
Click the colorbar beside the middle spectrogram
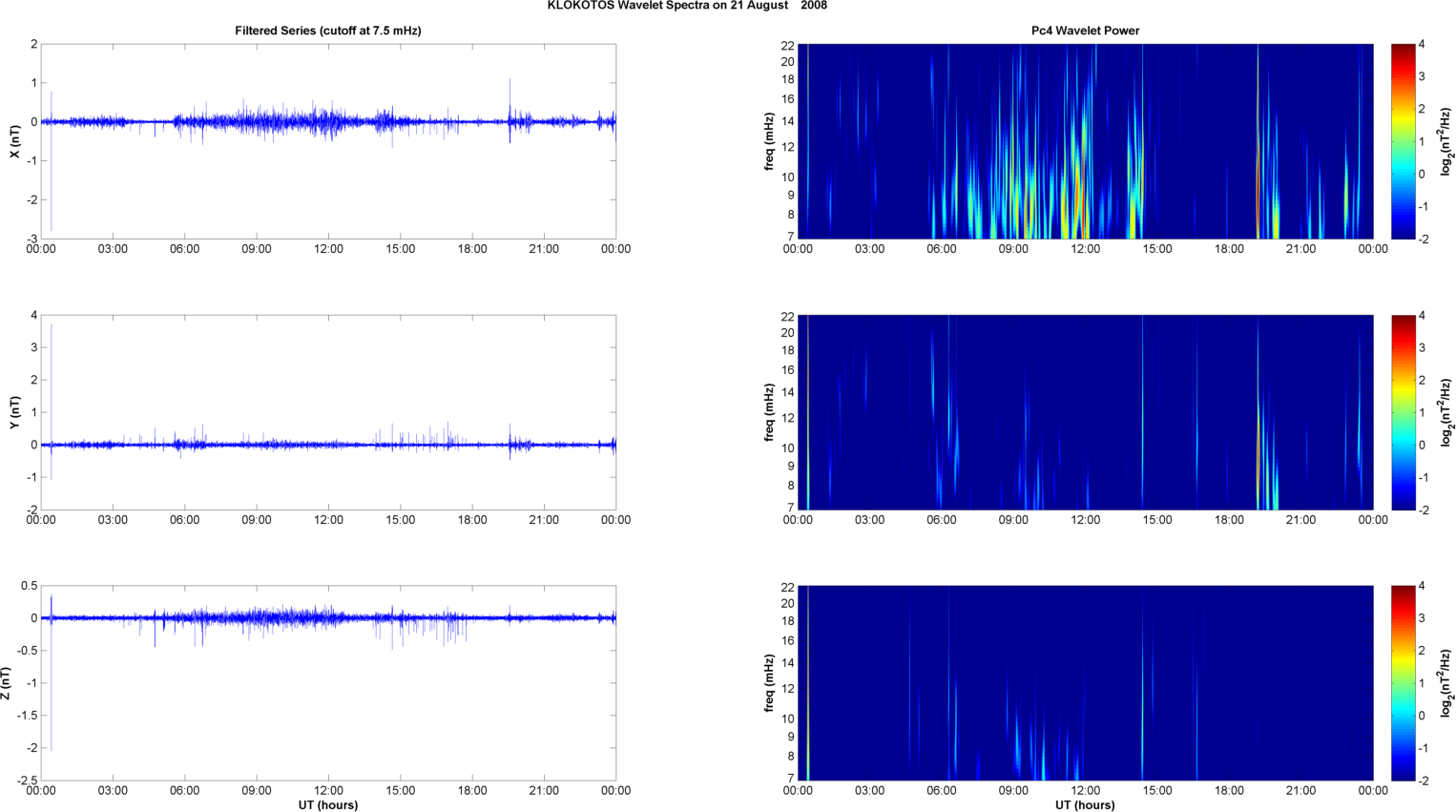pyautogui.click(x=1403, y=412)
